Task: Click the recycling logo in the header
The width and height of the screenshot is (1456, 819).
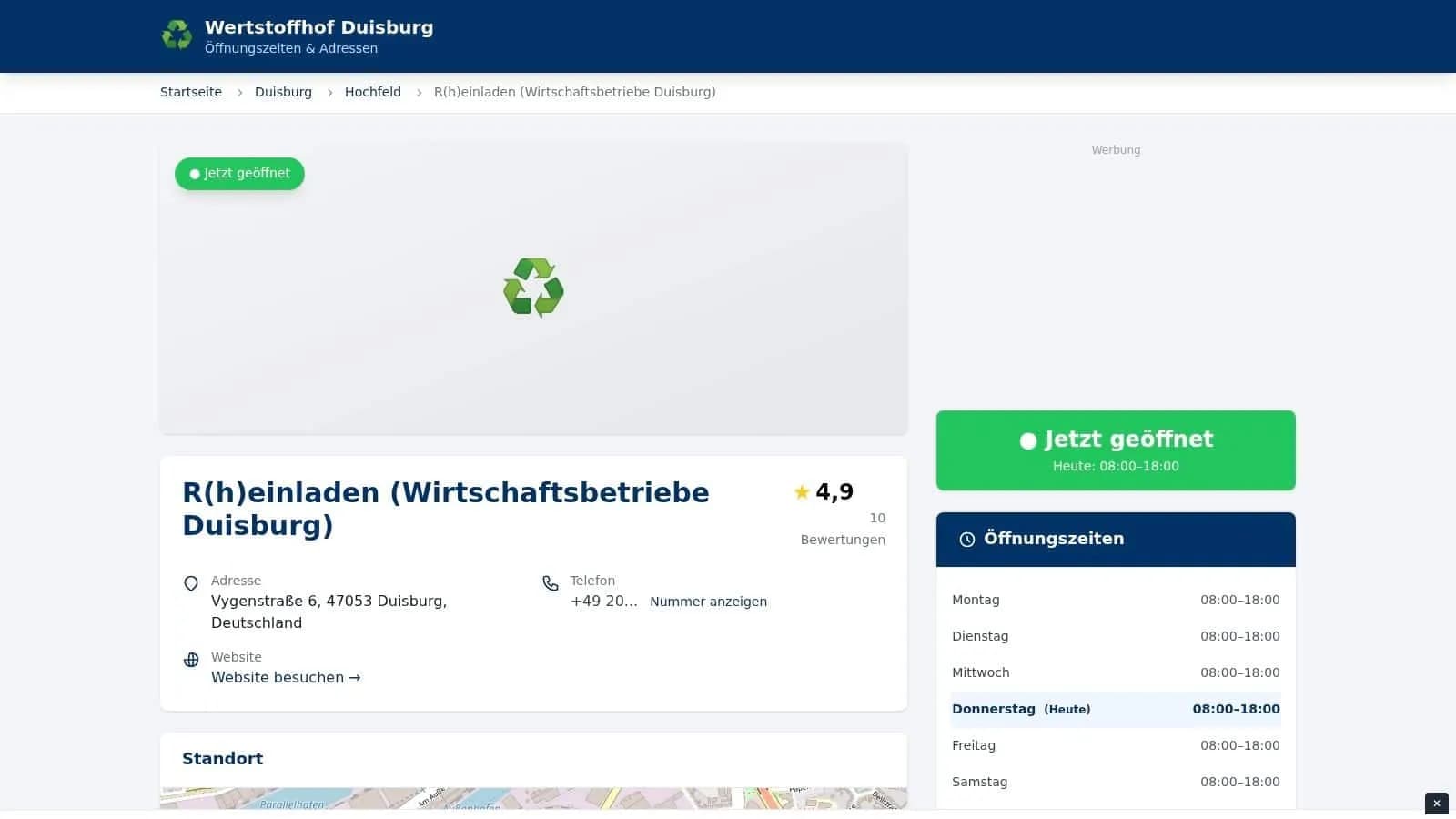Action: pyautogui.click(x=177, y=35)
